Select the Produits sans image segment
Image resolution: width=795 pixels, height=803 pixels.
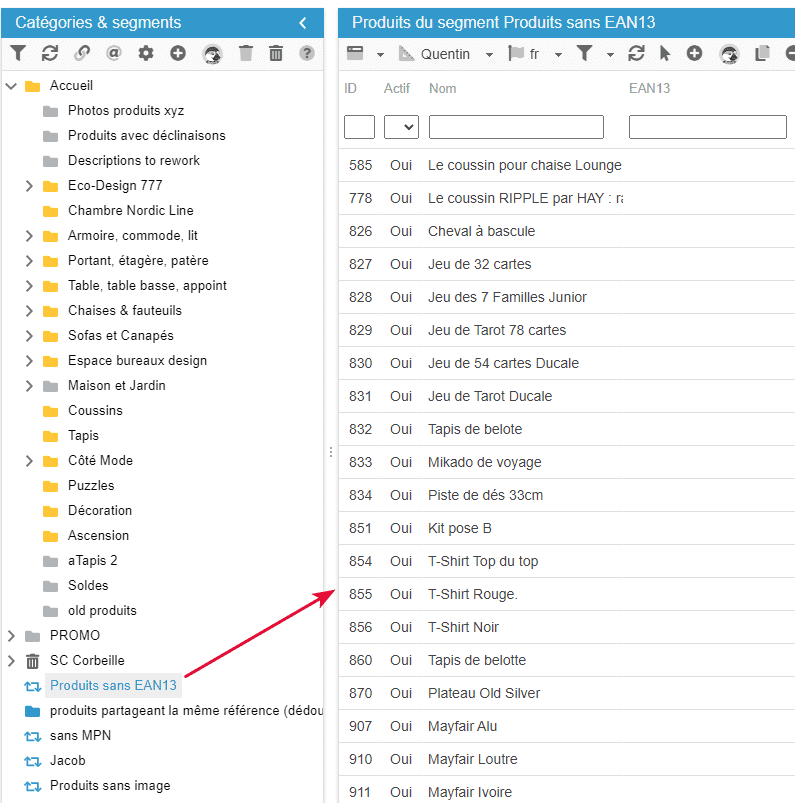[110, 786]
